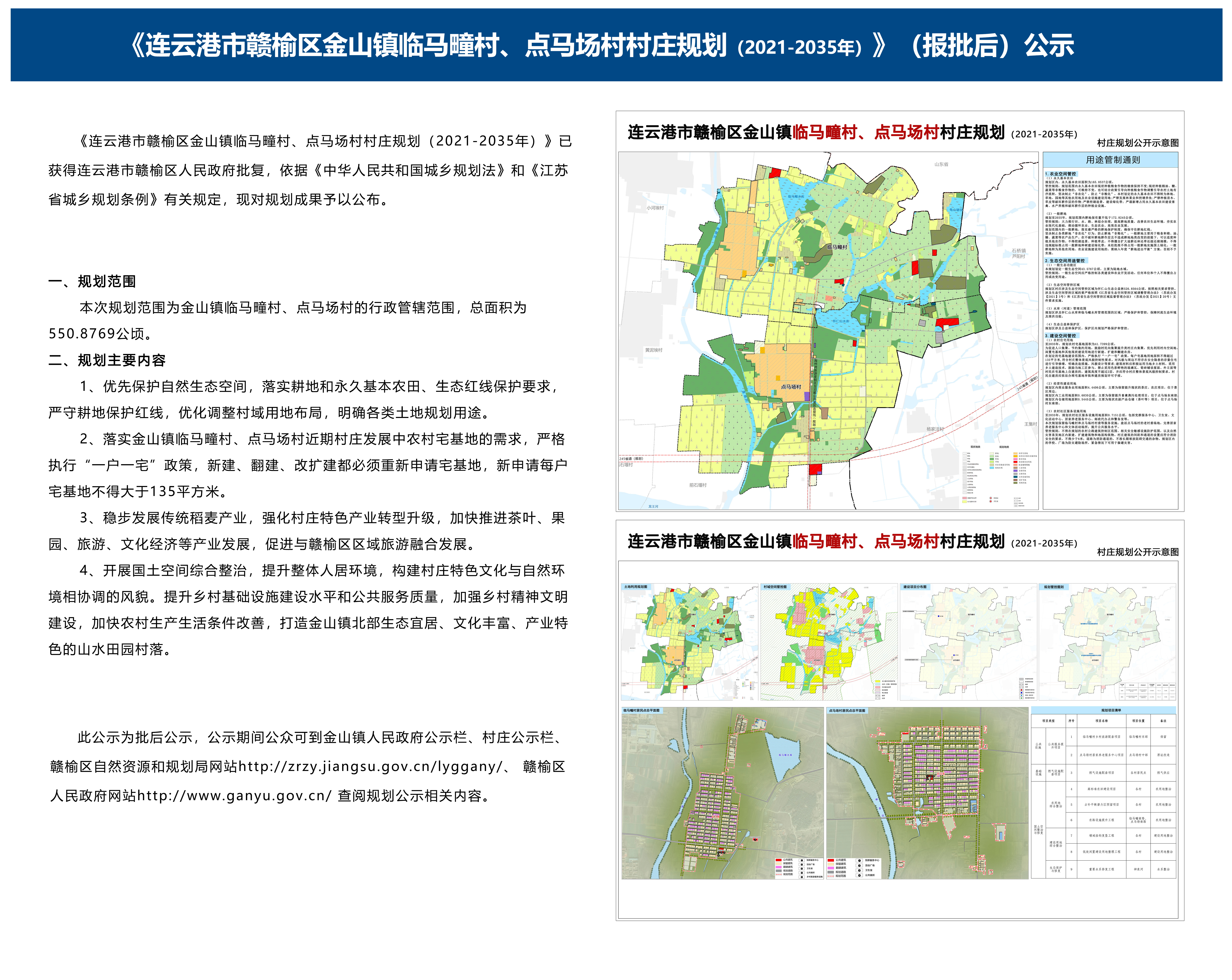This screenshot has width=1232, height=980.
Task: Open the 规划管控图则 thumbnail map
Action: tap(1107, 642)
